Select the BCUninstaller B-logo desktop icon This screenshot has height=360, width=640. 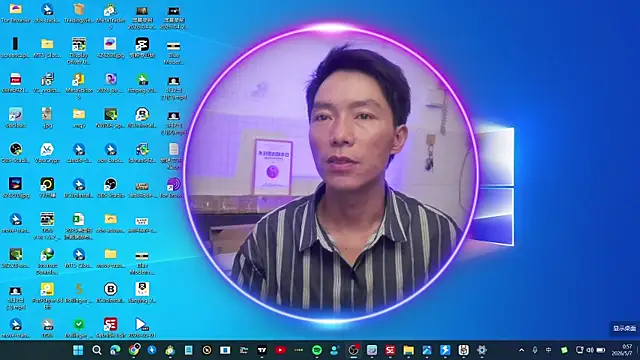110,293
